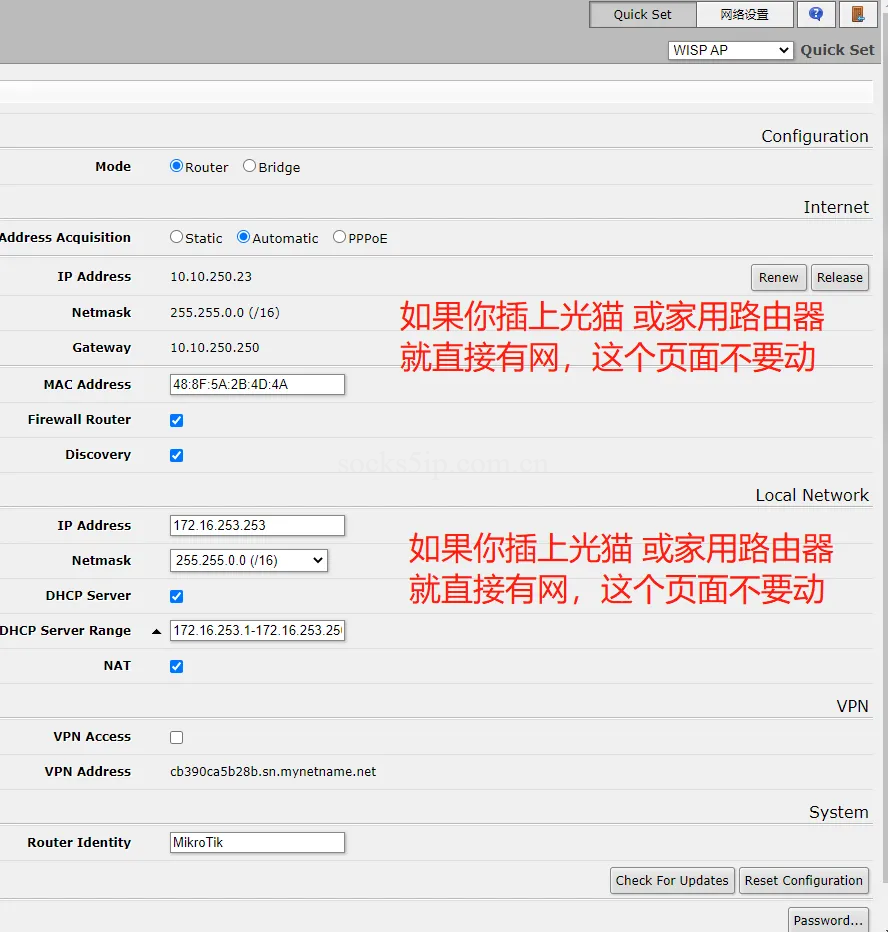Collapse the DHCP Server Range field arrow
This screenshot has height=932, width=888.
click(156, 631)
